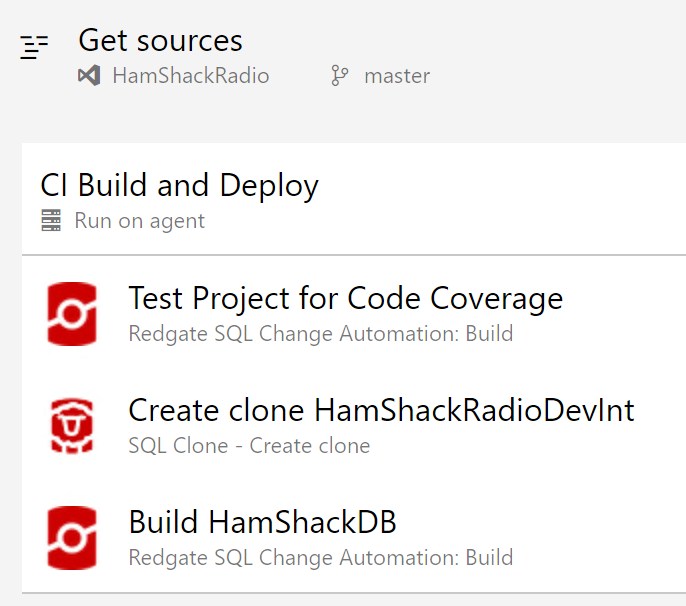Viewport: 686px width, 606px height.
Task: Click the red Redgate icon for Test Project
Action: [x=72, y=314]
